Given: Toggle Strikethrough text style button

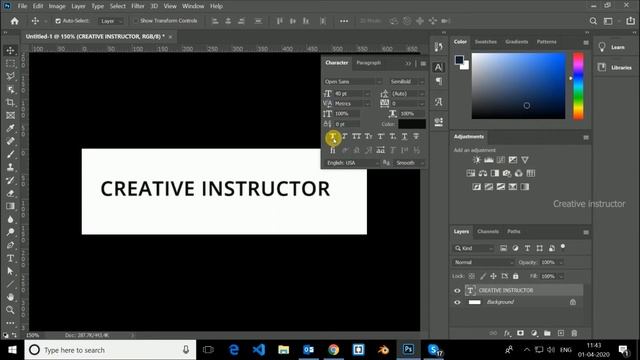Looking at the screenshot, I should tap(416, 137).
